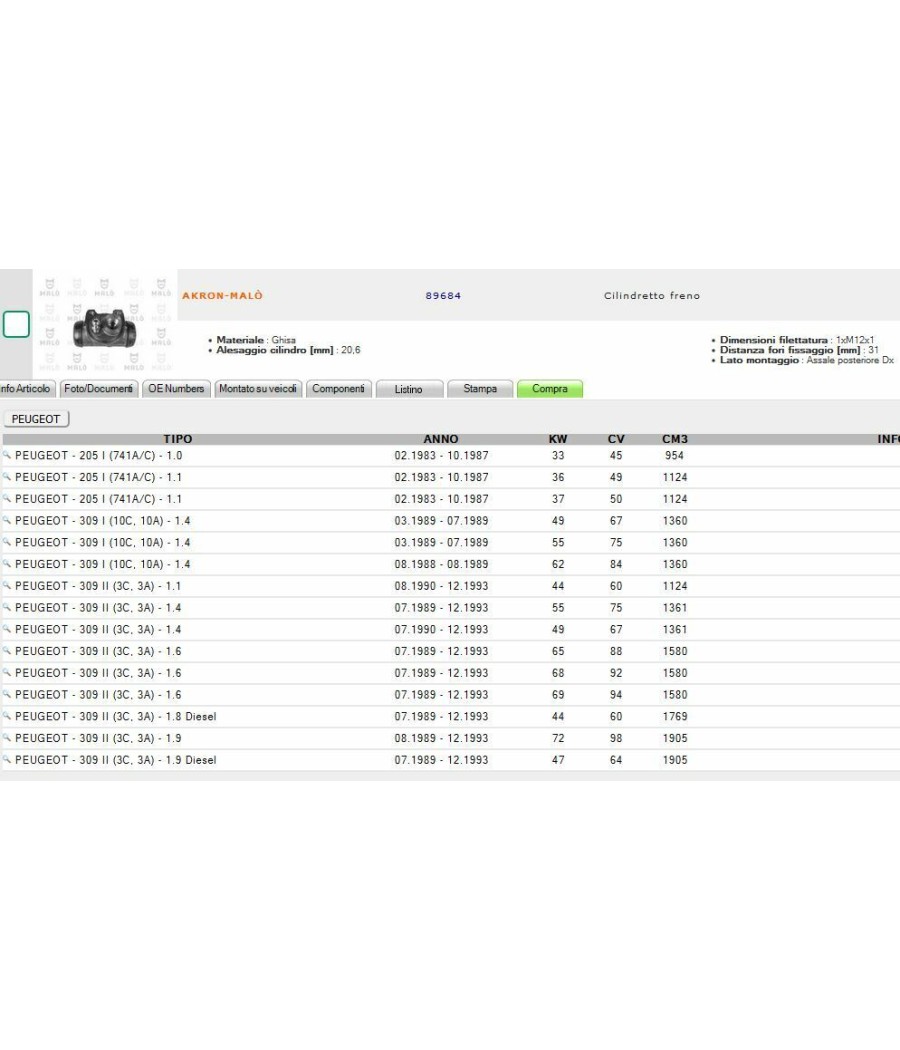
Task: Click the CV value '98'
Action: [616, 738]
